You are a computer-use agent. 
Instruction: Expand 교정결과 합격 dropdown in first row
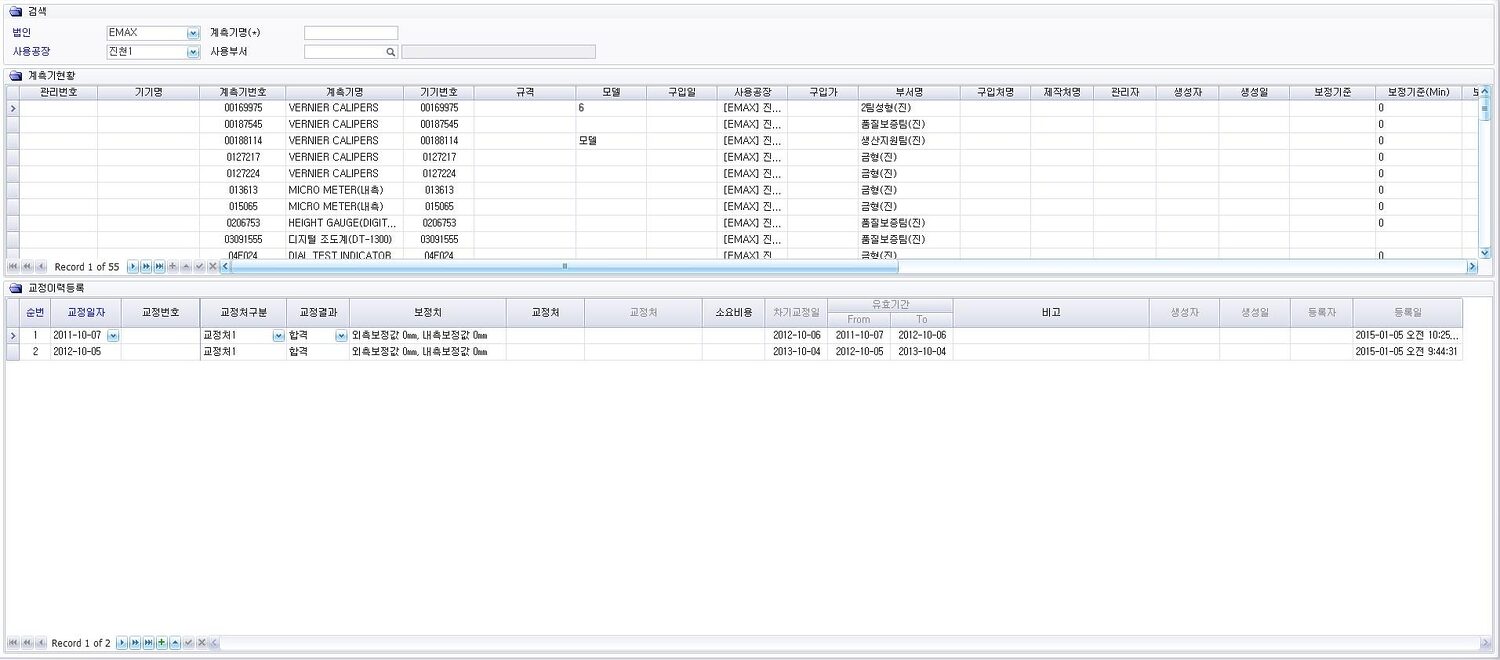[x=341, y=336]
